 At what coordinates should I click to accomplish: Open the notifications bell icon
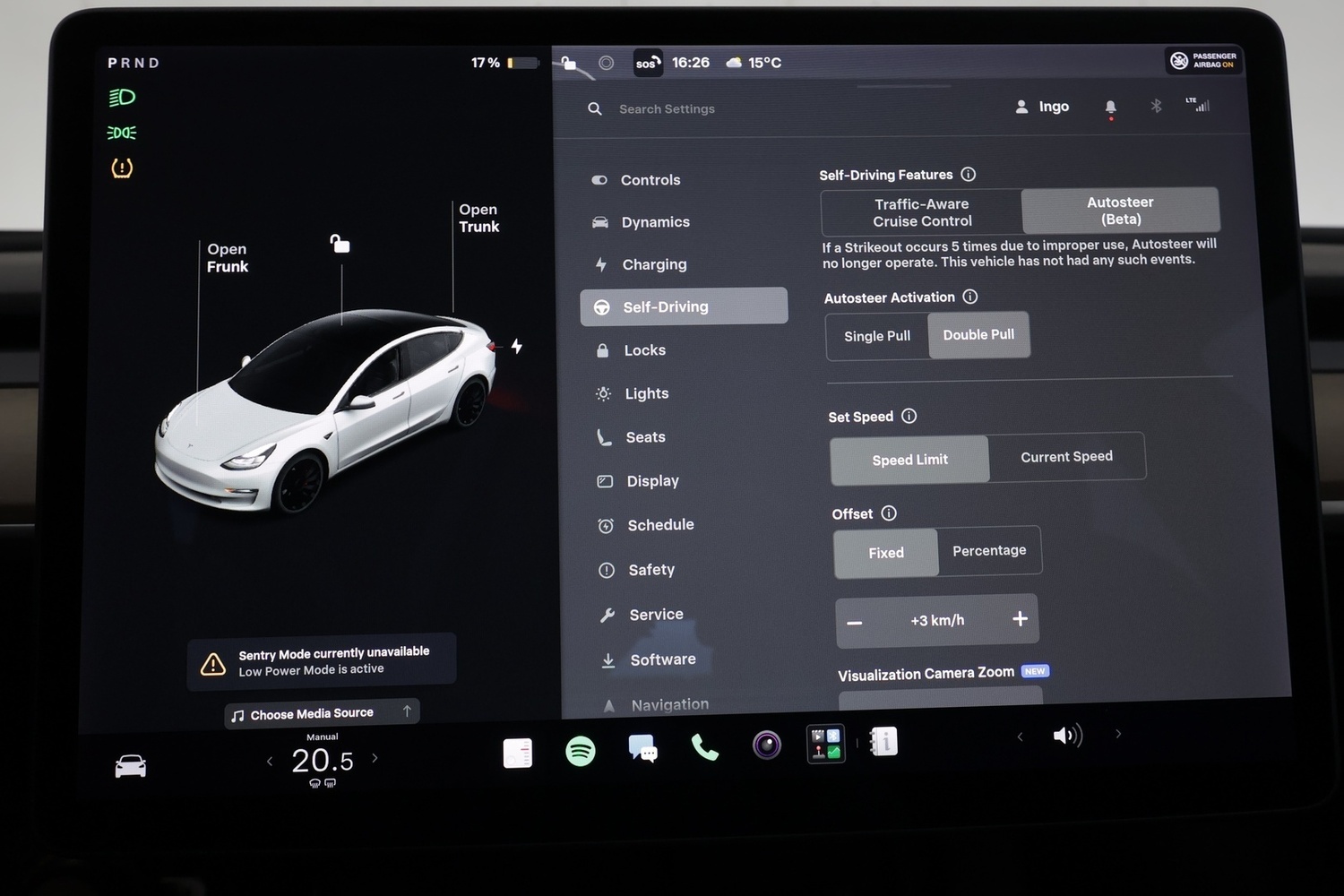[1111, 108]
